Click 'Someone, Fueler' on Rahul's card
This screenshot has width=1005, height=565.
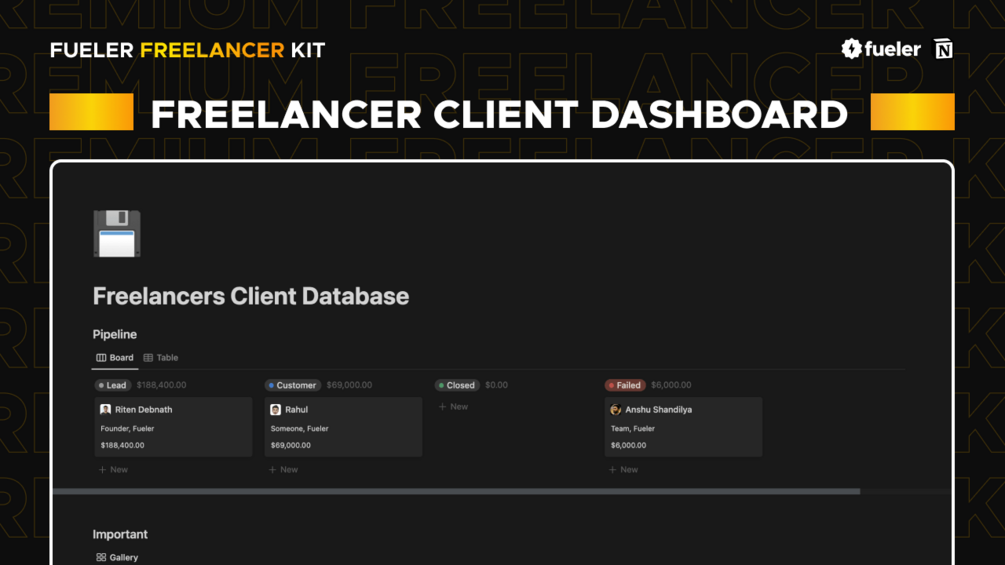tap(299, 429)
